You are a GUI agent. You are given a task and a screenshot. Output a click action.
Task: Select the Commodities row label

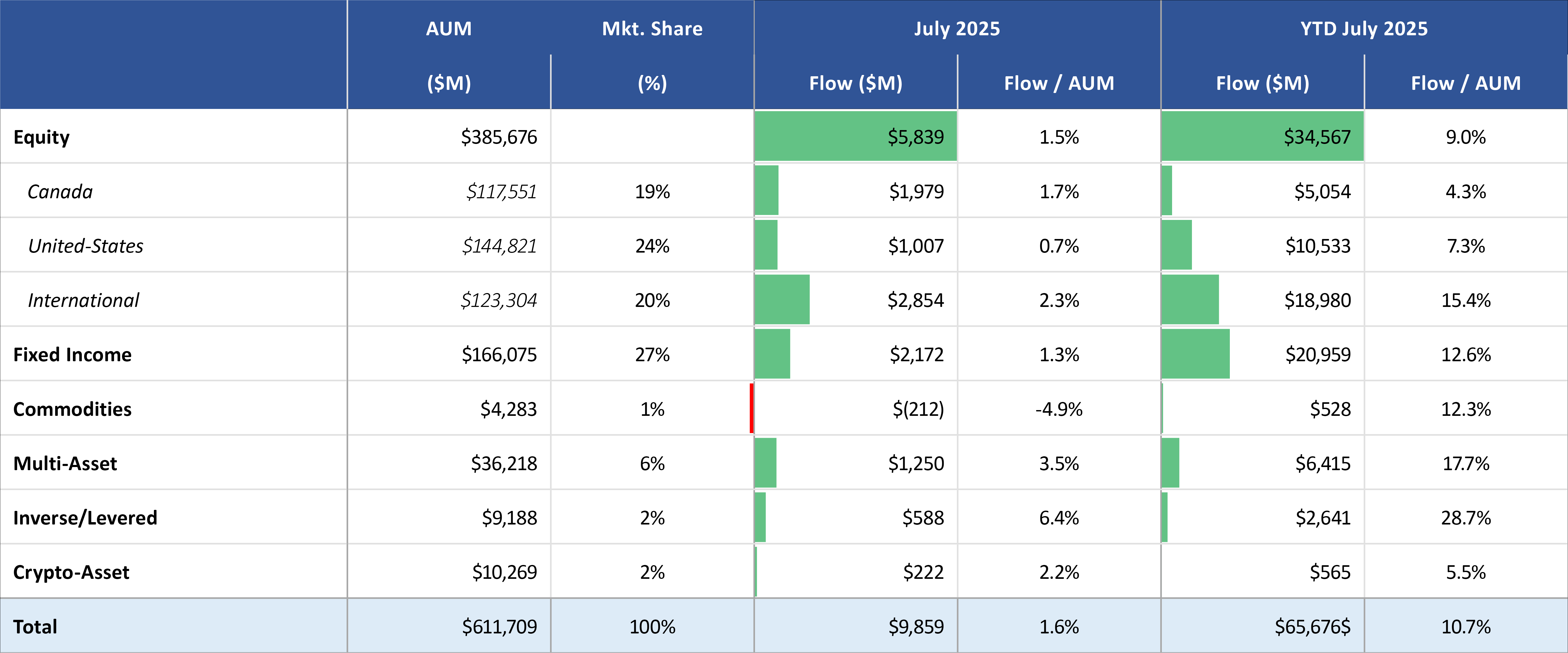tap(72, 409)
